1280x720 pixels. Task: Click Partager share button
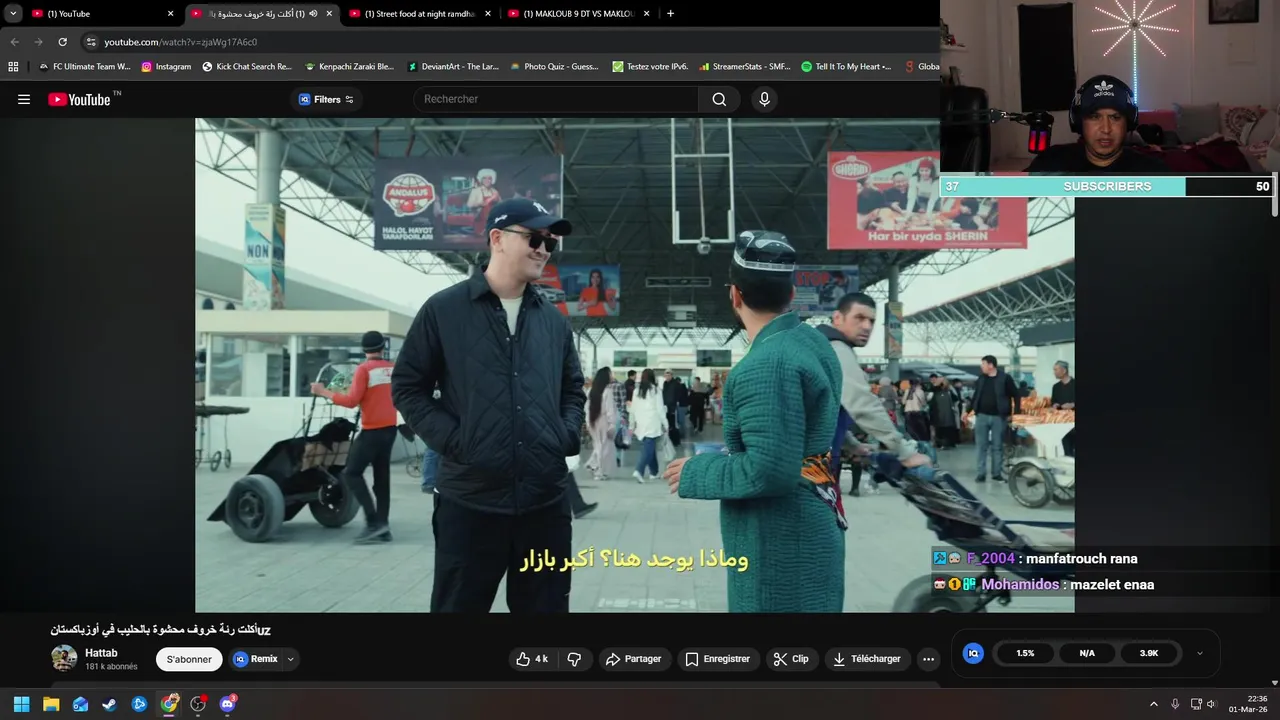click(632, 659)
